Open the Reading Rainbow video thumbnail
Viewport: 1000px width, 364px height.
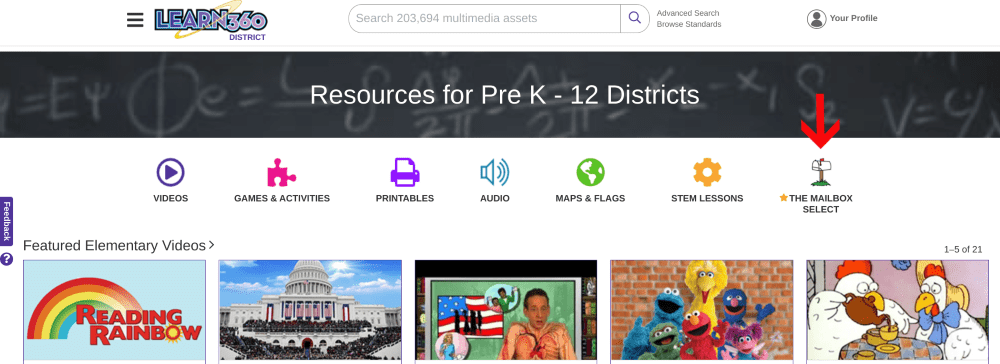click(115, 312)
